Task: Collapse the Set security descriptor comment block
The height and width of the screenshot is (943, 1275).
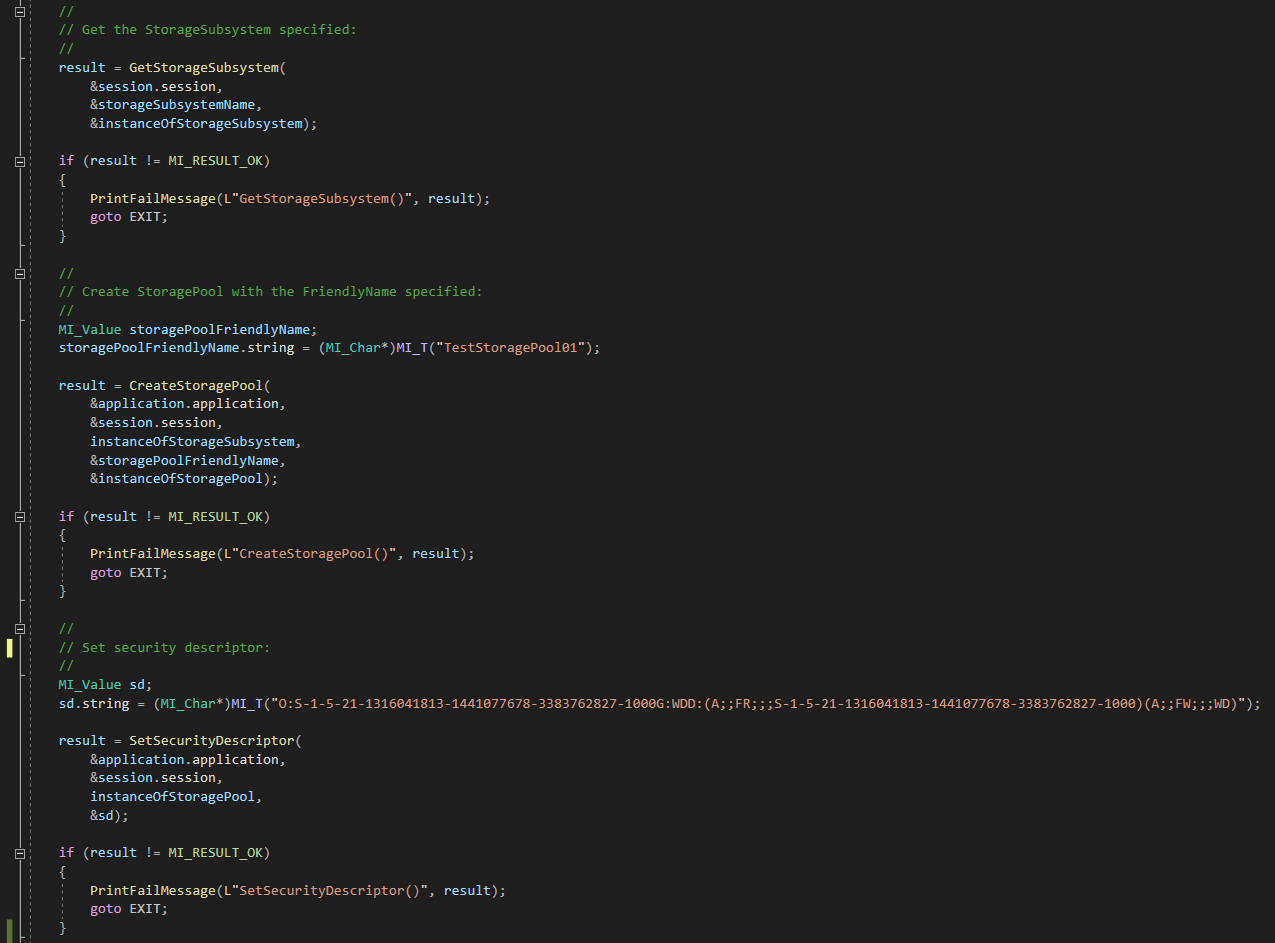Action: point(20,629)
